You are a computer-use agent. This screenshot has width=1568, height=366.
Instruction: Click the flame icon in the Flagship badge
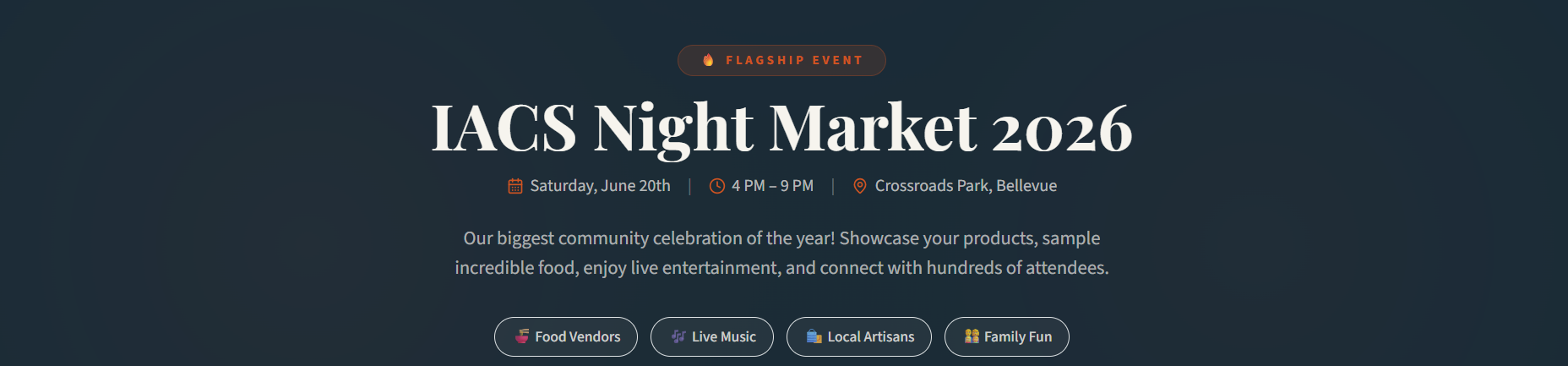pyautogui.click(x=708, y=60)
